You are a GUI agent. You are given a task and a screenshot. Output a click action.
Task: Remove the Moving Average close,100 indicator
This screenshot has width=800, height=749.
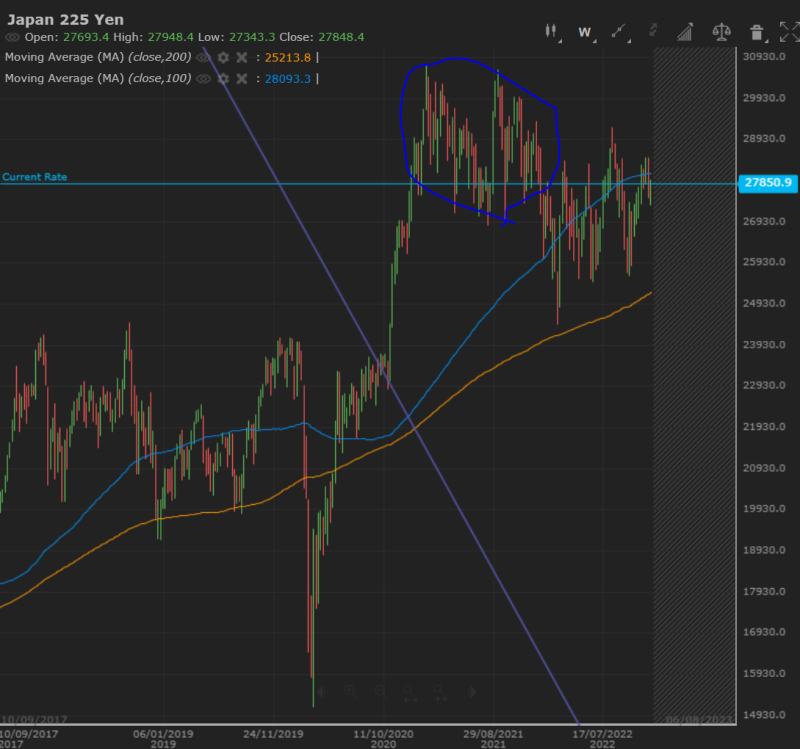[241, 78]
